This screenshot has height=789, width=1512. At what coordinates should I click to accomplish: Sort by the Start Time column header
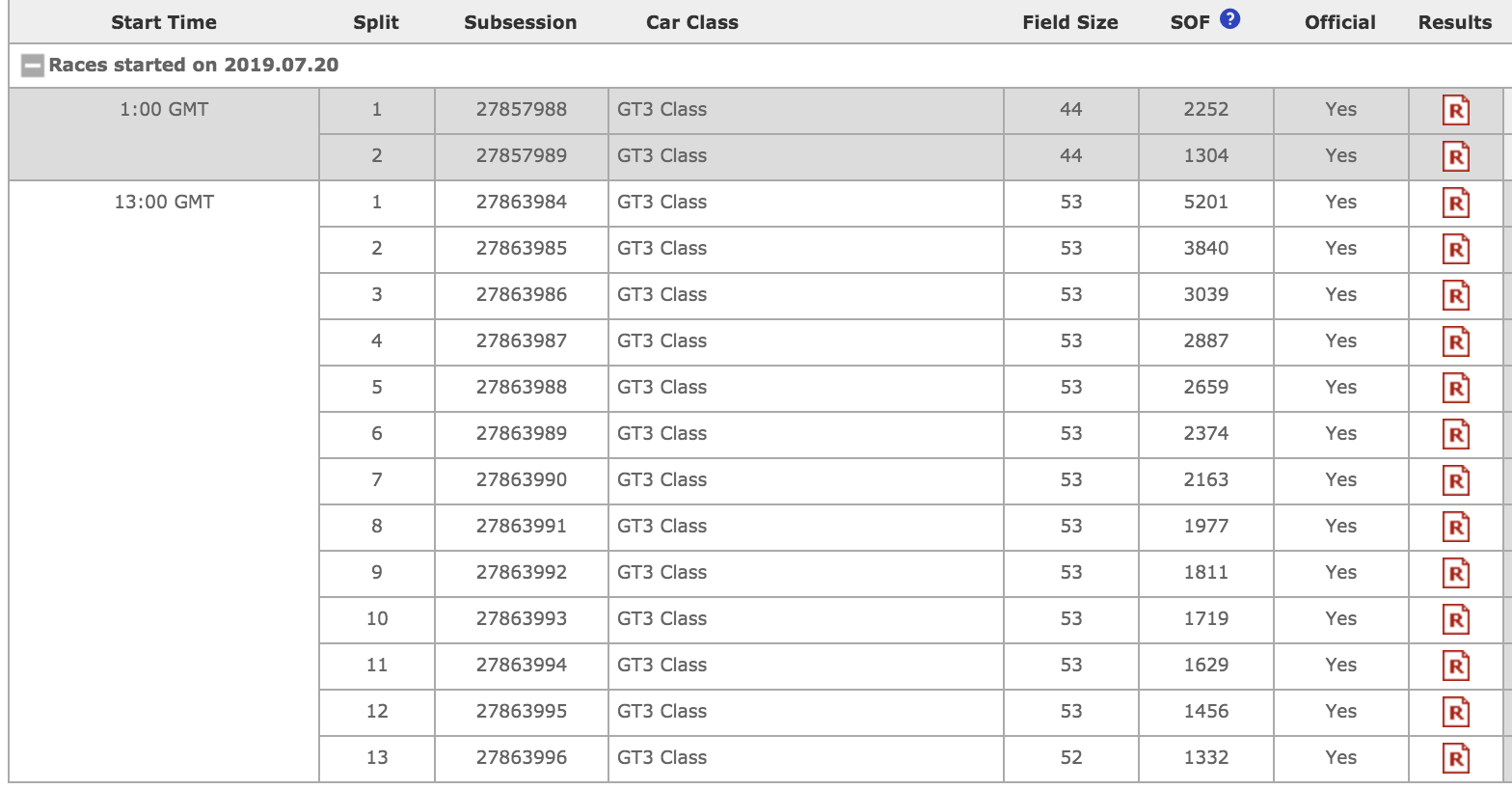tap(164, 22)
